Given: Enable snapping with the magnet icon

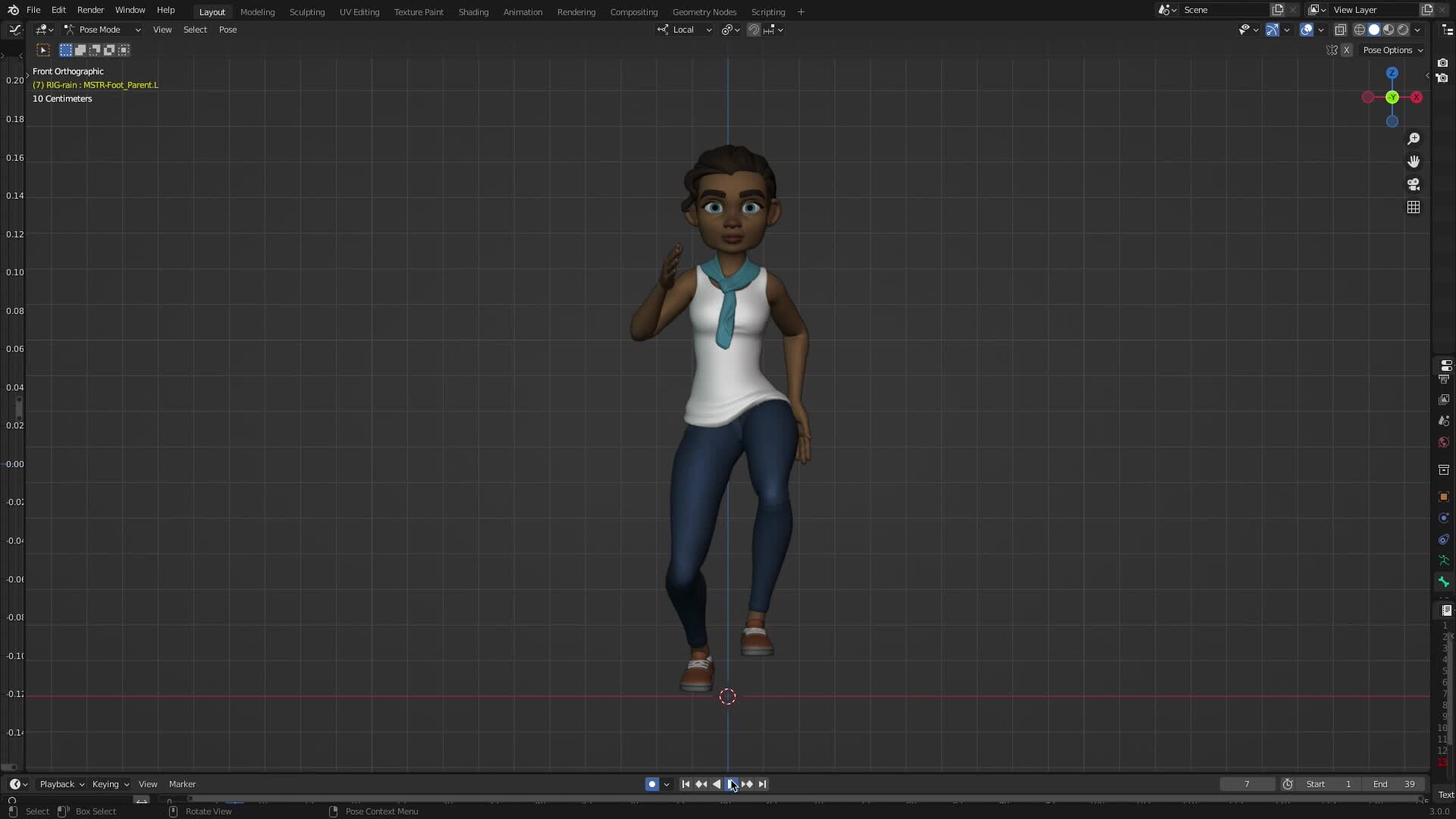Looking at the screenshot, I should (755, 30).
